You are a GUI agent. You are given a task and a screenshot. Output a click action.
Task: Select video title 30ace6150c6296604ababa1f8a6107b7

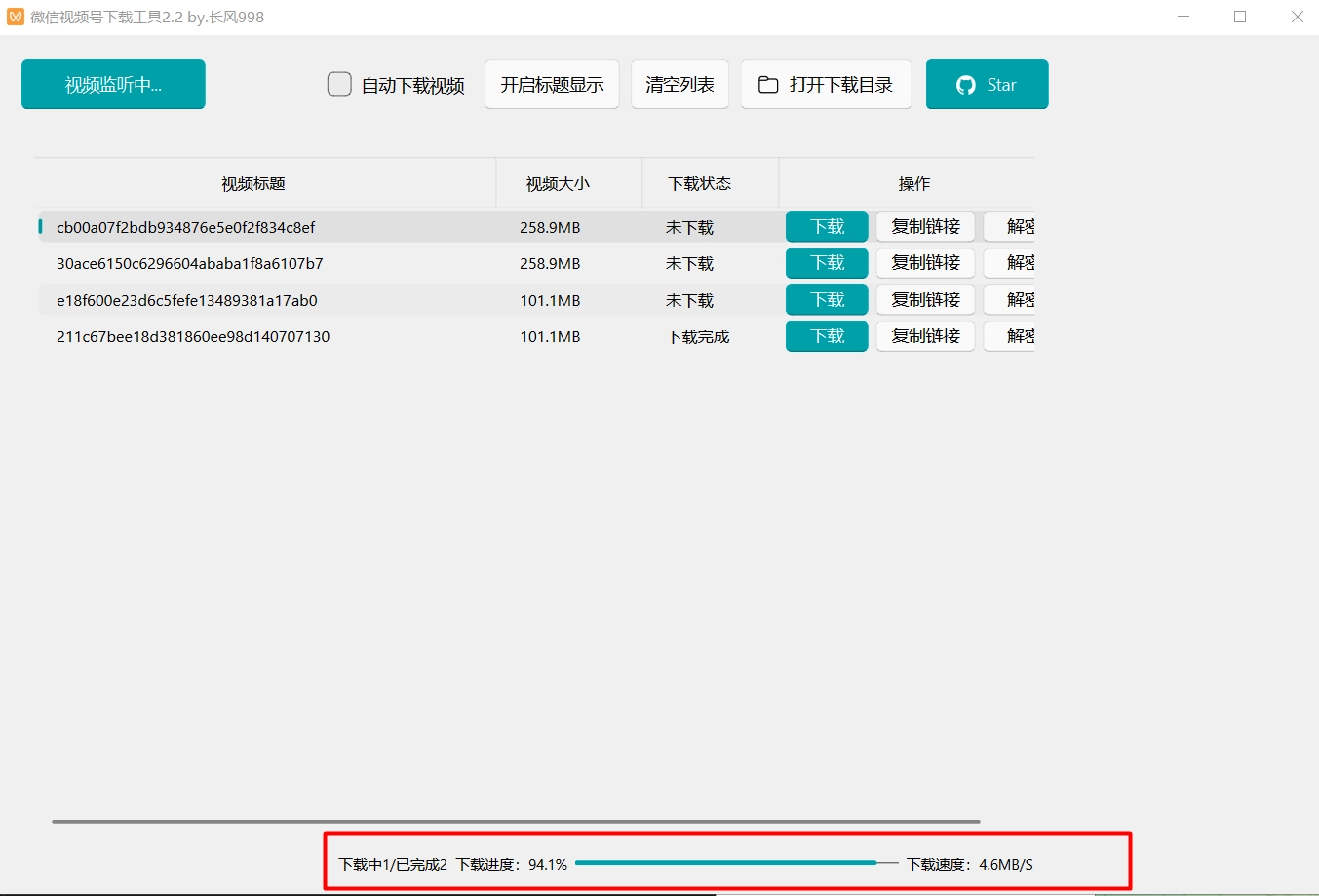[190, 264]
